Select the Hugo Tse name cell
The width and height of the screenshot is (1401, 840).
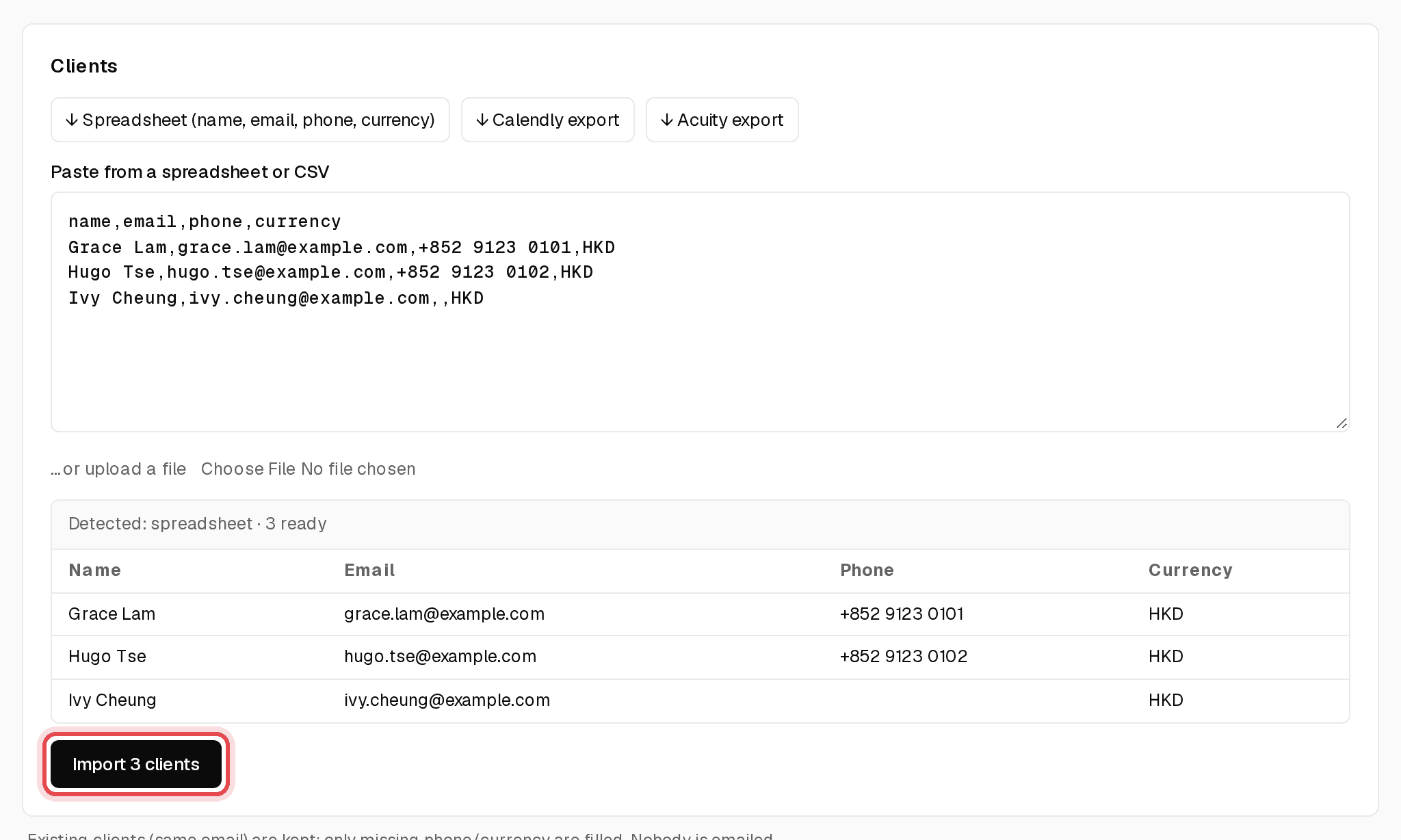107,657
